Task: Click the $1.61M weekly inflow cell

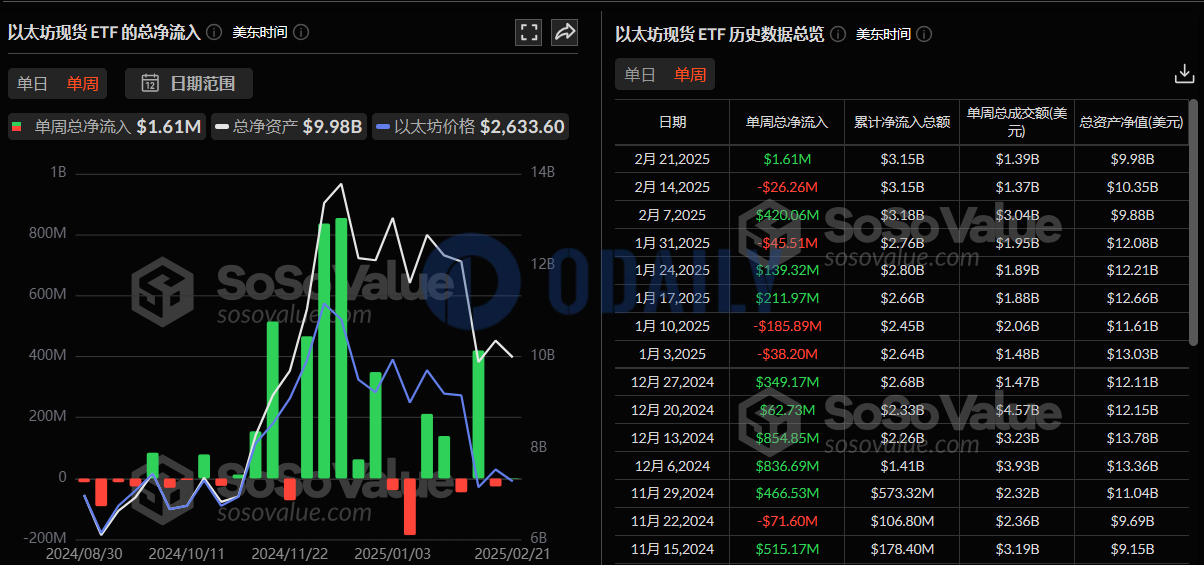Action: 787,159
